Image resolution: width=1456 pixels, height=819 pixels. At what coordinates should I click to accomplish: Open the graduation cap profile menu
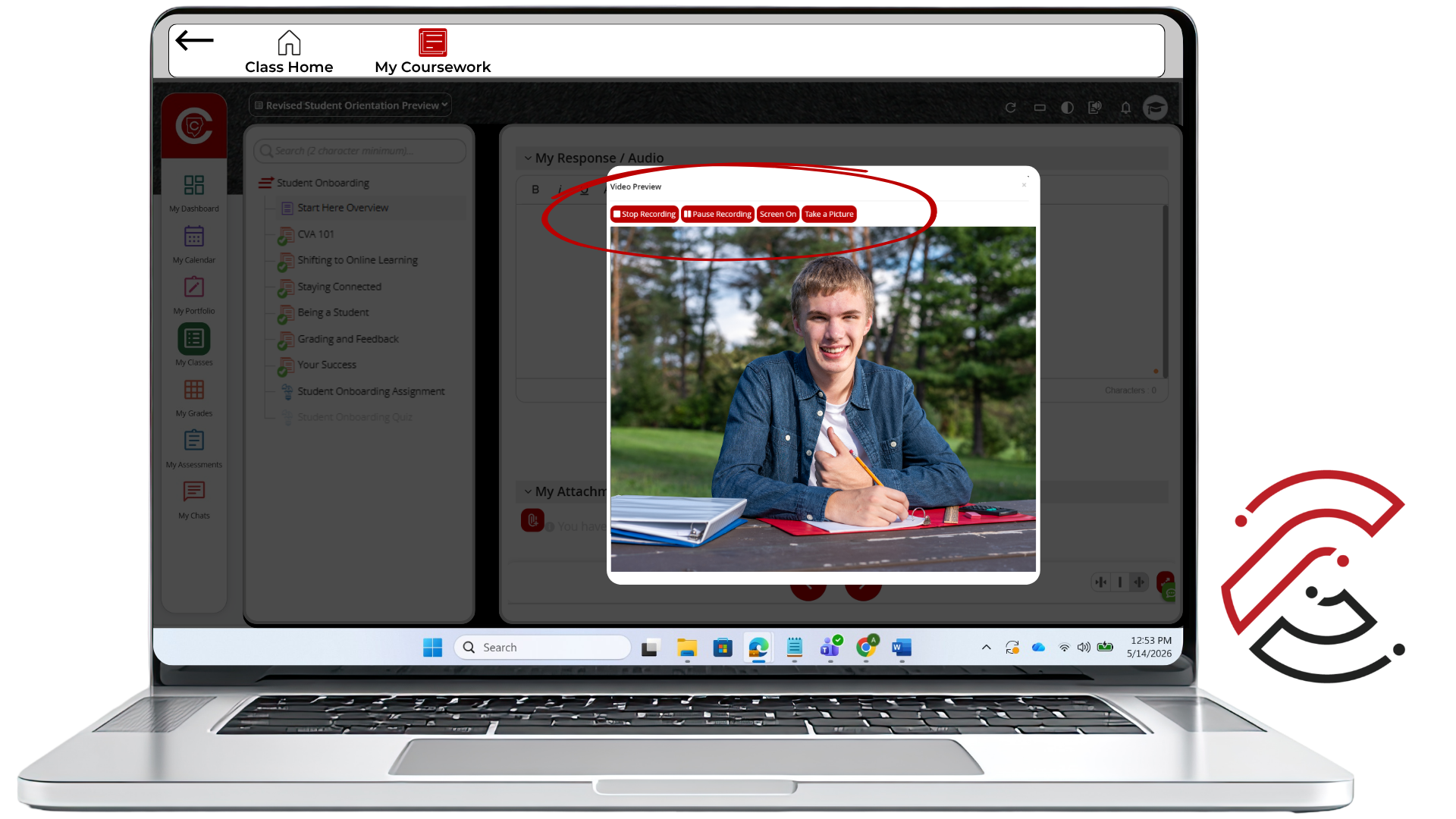coord(1155,108)
